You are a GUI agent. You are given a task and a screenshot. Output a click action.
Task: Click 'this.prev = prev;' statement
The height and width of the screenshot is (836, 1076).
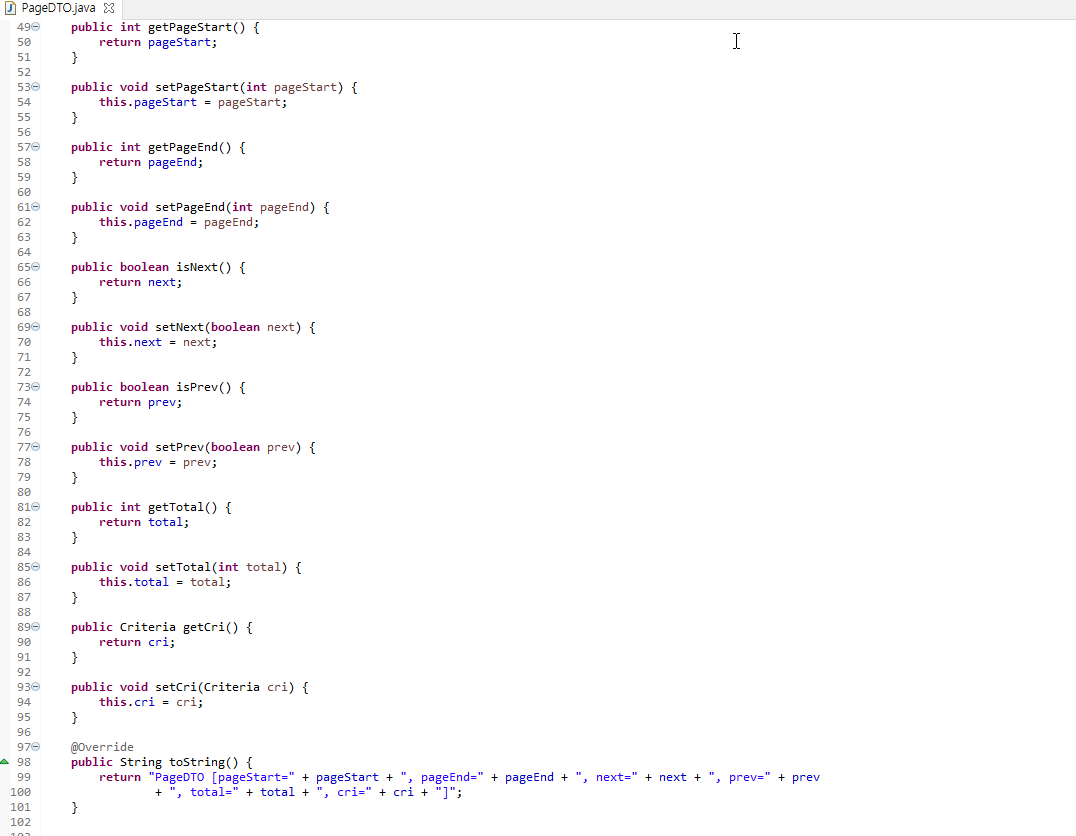(x=158, y=463)
